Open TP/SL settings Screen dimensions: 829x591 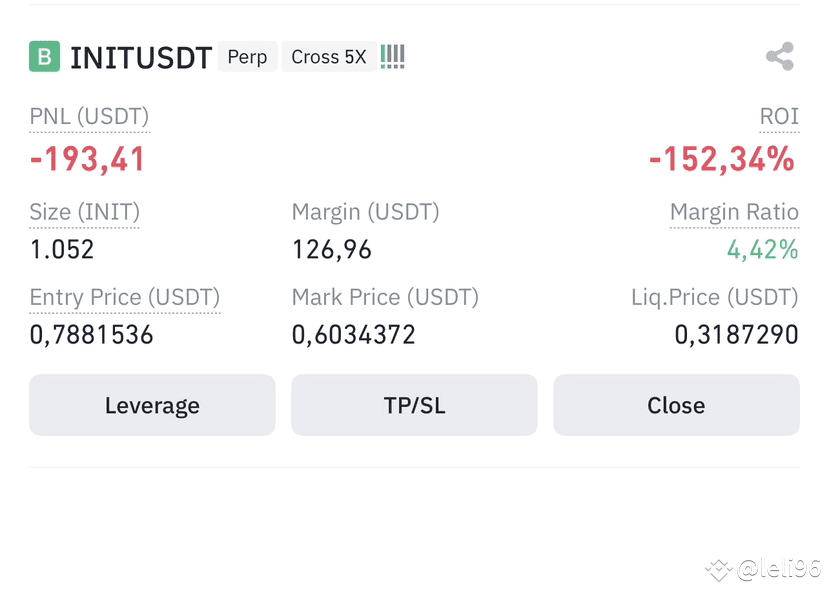[414, 405]
